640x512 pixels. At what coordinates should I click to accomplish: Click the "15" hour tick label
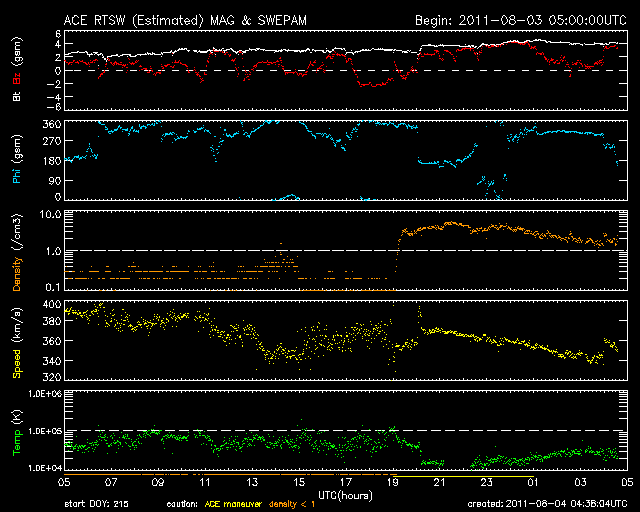tap(299, 482)
